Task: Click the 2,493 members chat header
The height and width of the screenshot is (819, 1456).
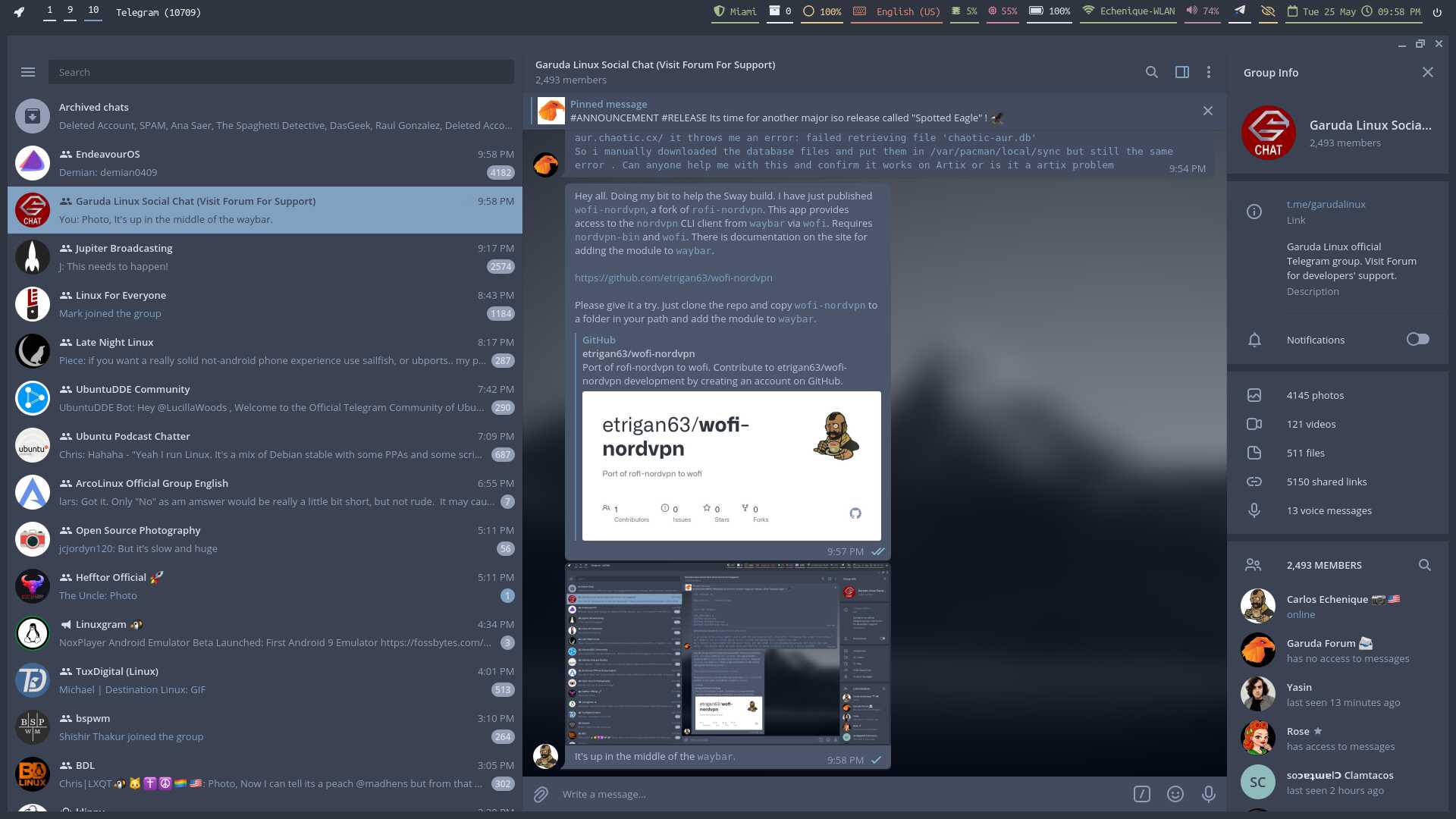Action: tap(571, 80)
